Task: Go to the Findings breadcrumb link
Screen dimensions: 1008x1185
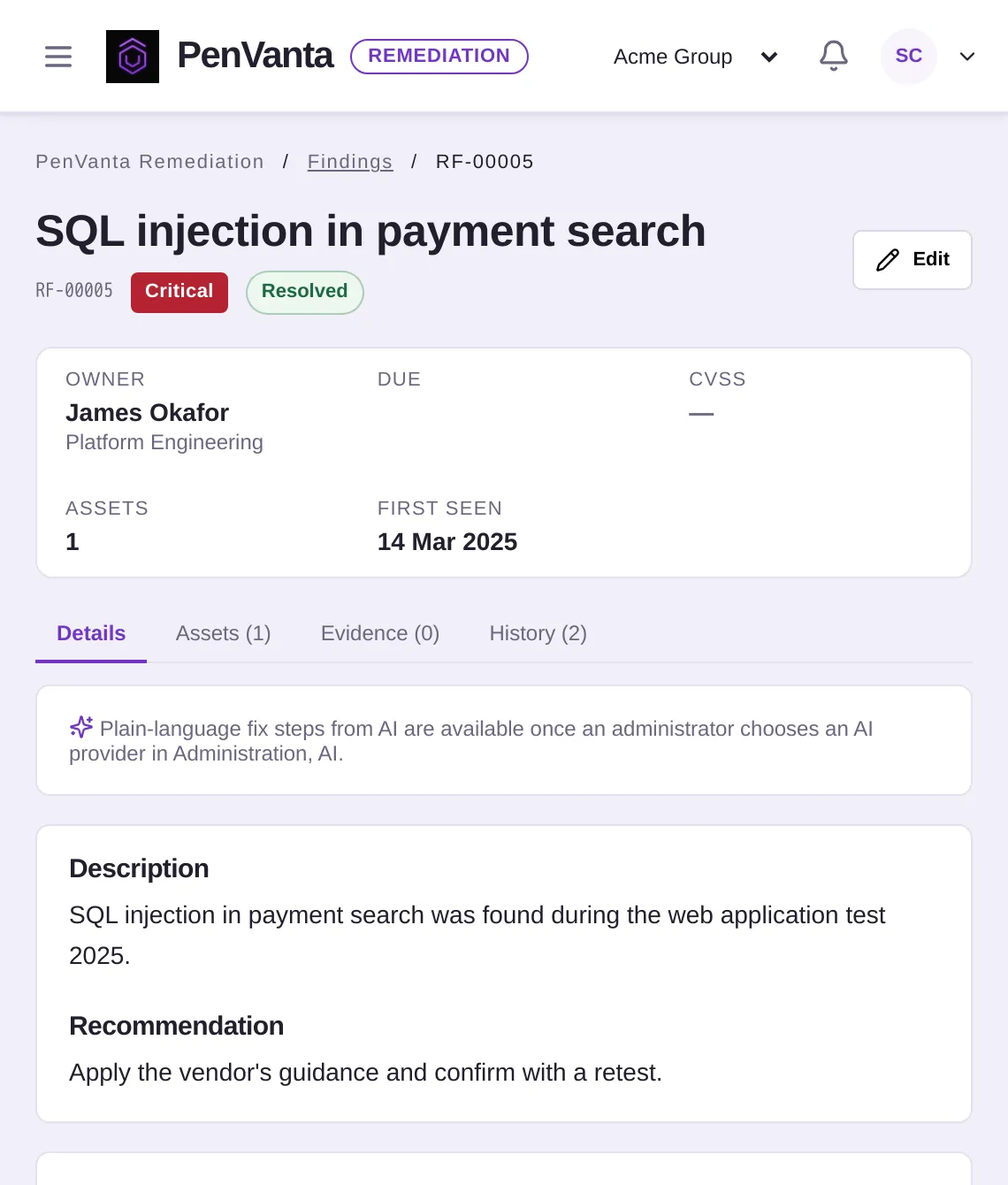Action: click(x=350, y=162)
